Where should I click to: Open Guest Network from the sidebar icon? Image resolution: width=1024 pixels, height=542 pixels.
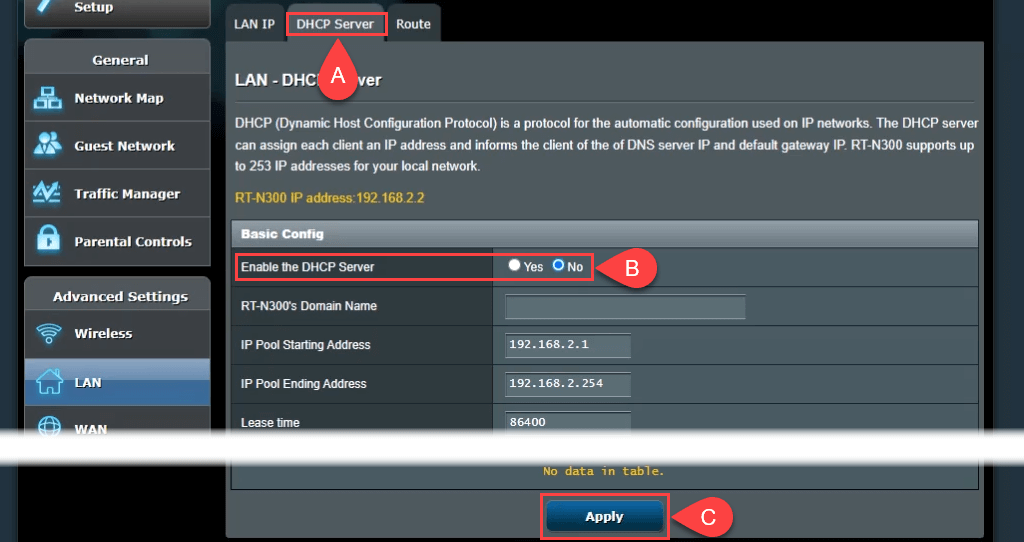click(x=48, y=145)
